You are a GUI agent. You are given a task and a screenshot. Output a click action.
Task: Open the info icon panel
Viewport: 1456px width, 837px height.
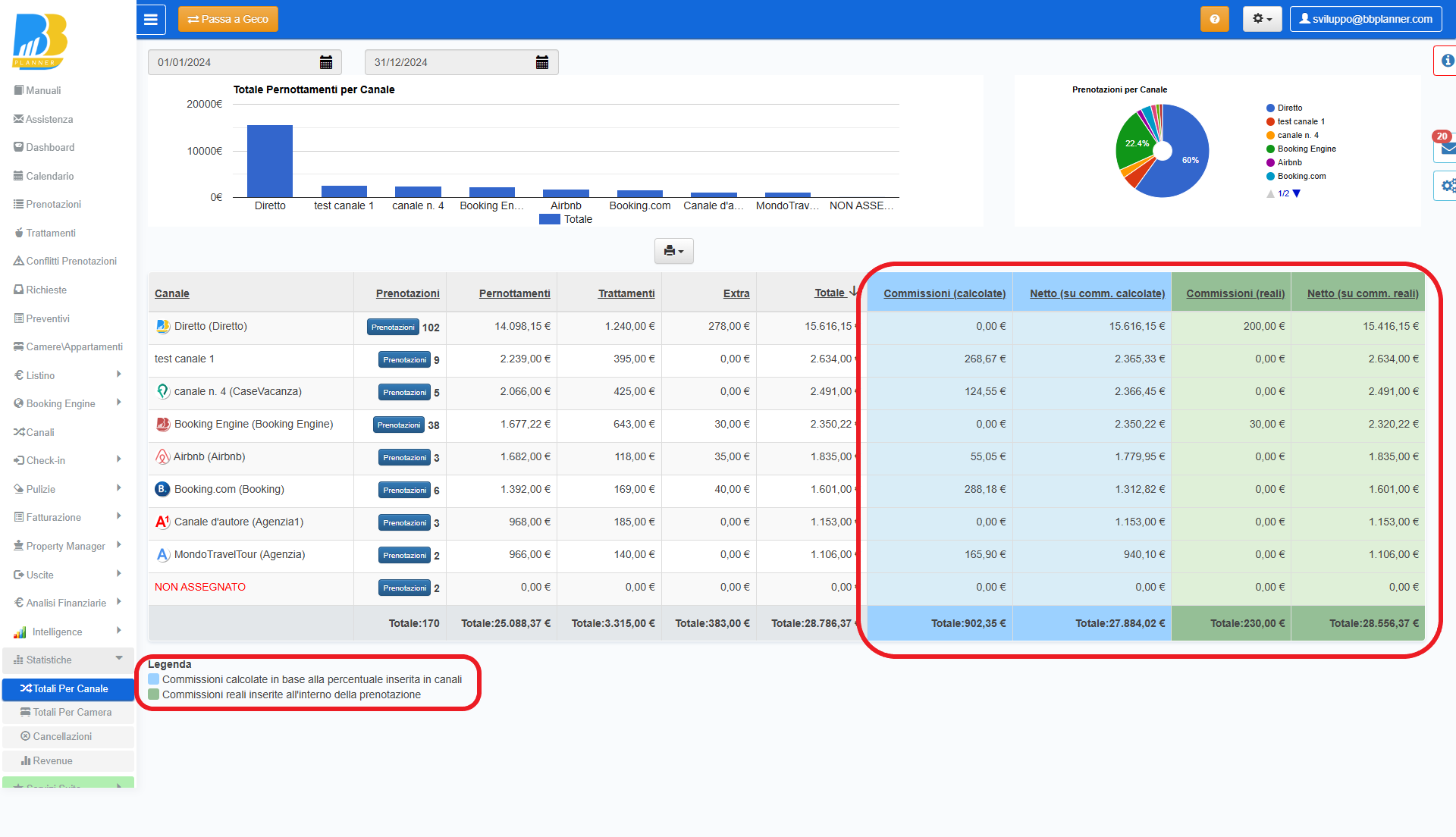(1447, 61)
